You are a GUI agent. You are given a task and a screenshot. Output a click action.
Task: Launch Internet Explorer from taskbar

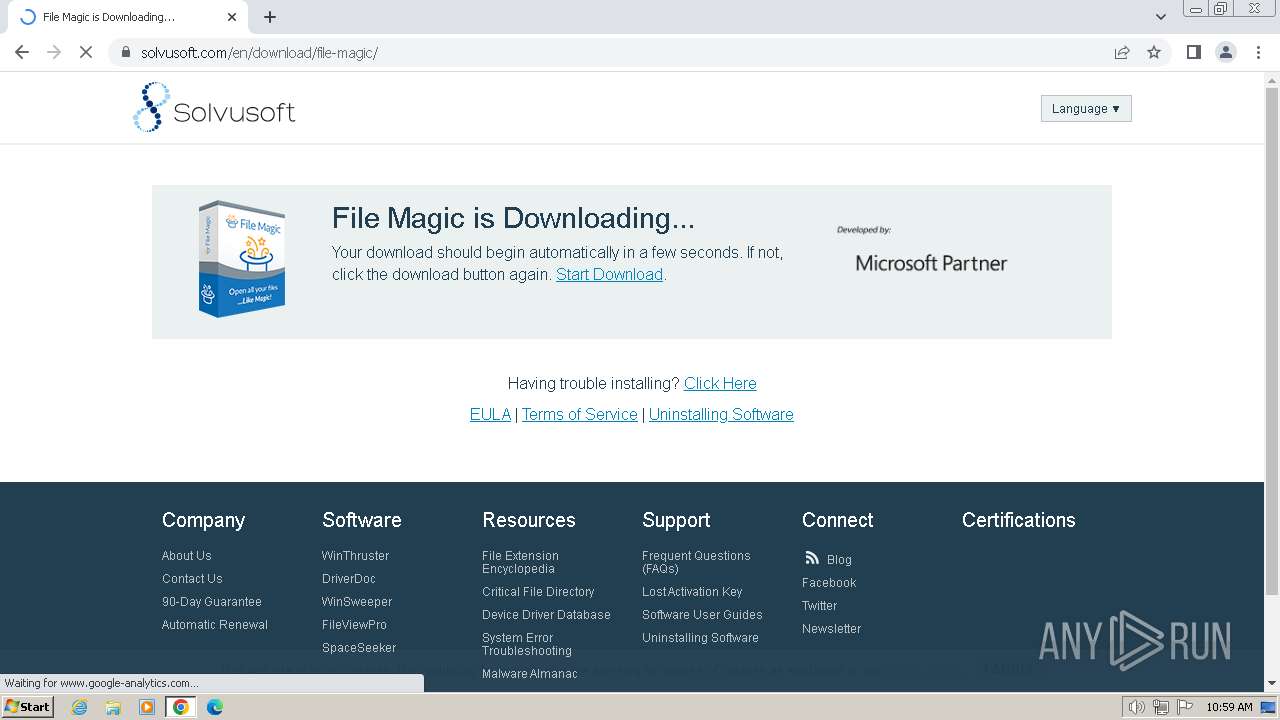tap(80, 707)
